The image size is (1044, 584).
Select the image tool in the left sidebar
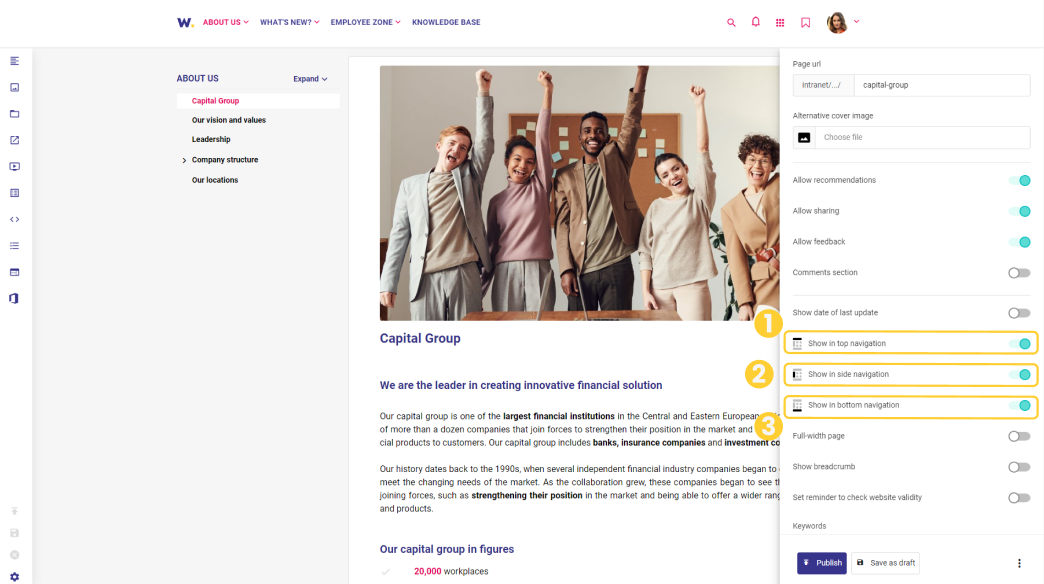[15, 87]
